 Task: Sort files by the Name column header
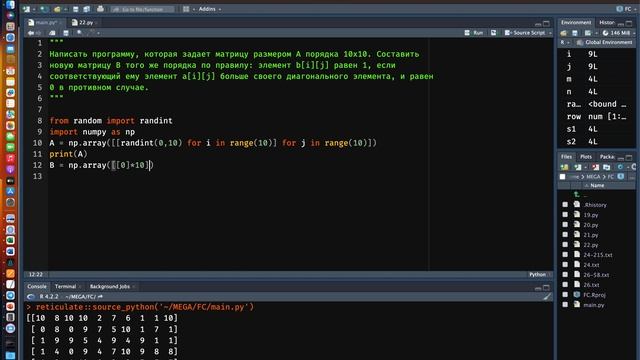coord(597,186)
